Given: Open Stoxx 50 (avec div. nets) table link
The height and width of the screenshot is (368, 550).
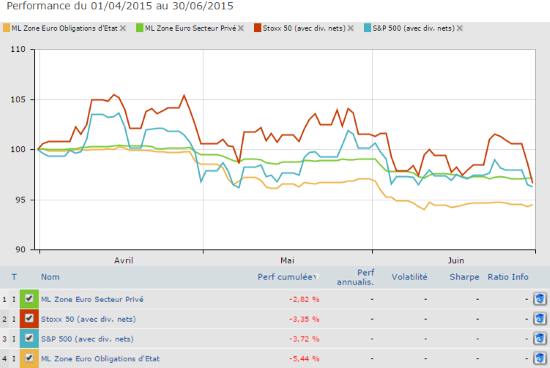Looking at the screenshot, I should (88, 319).
